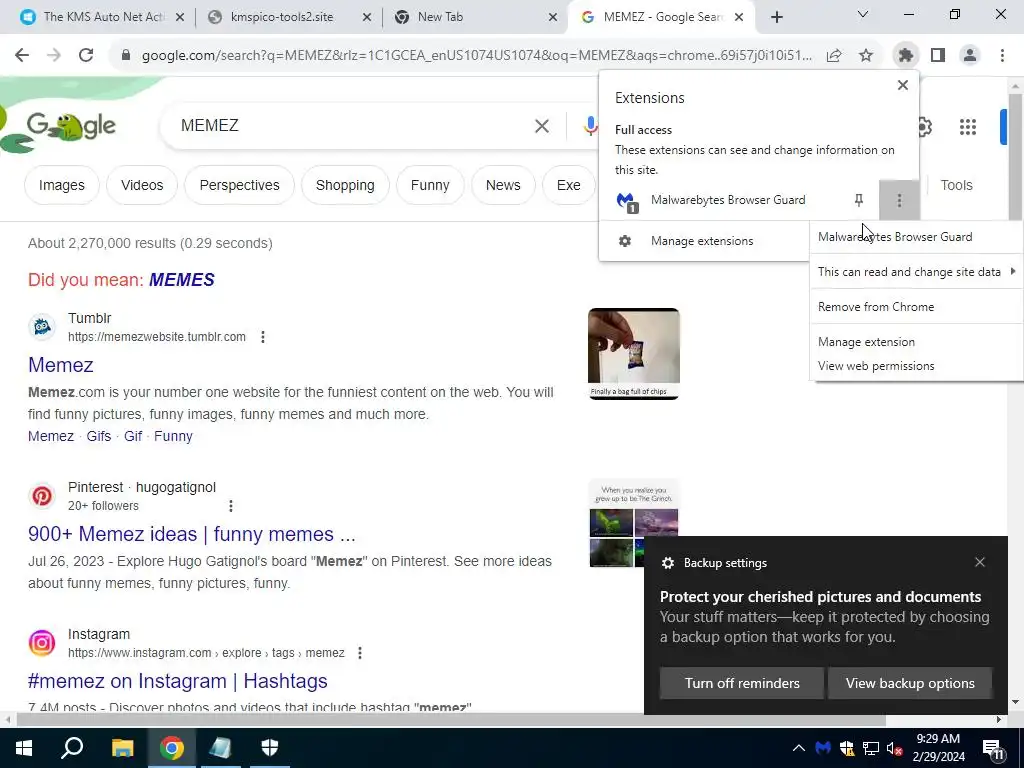This screenshot has height=768, width=1024.
Task: Dismiss the Backup settings notification
Action: point(980,562)
